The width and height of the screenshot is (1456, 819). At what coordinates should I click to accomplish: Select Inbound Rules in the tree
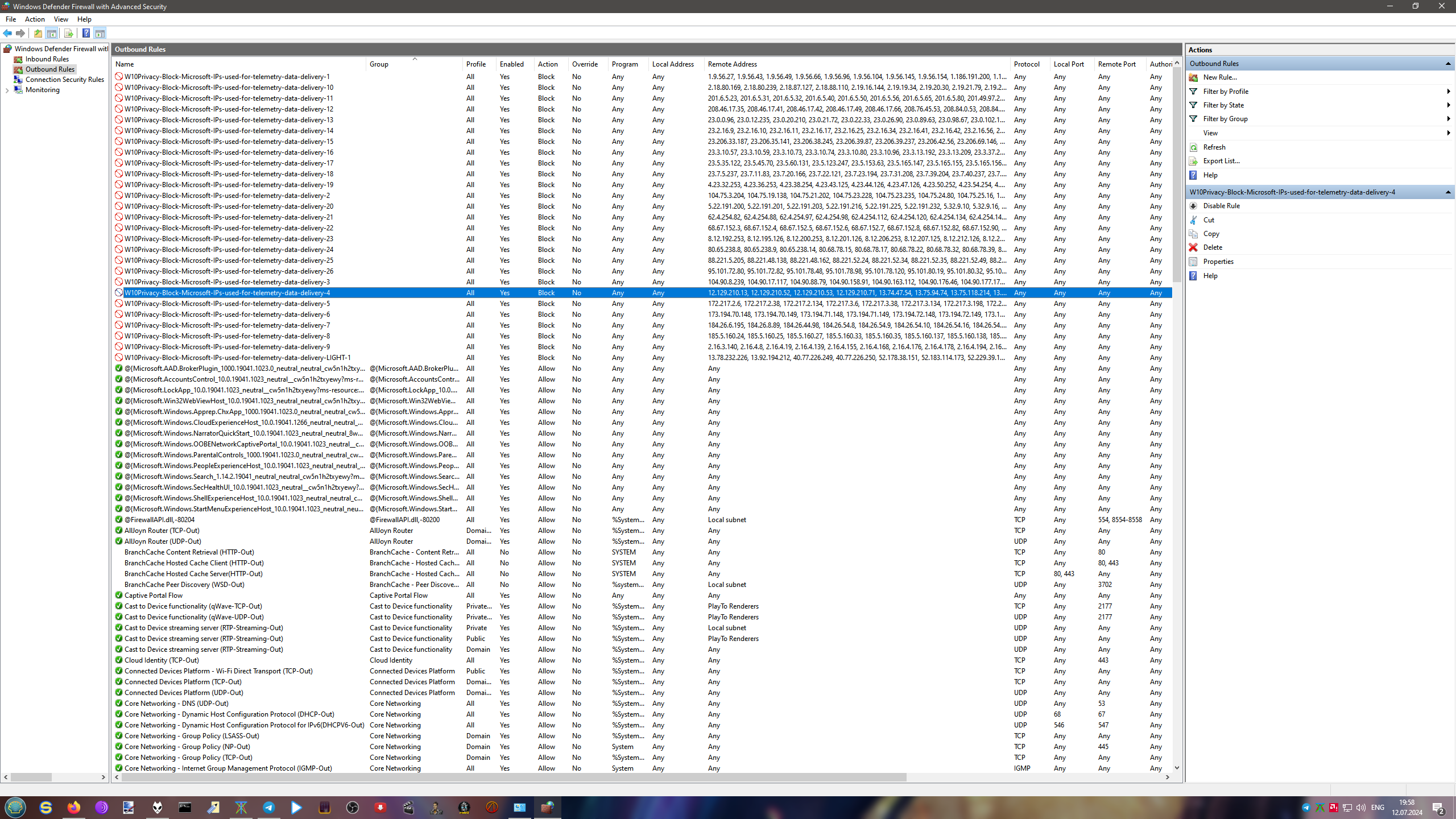coord(47,59)
